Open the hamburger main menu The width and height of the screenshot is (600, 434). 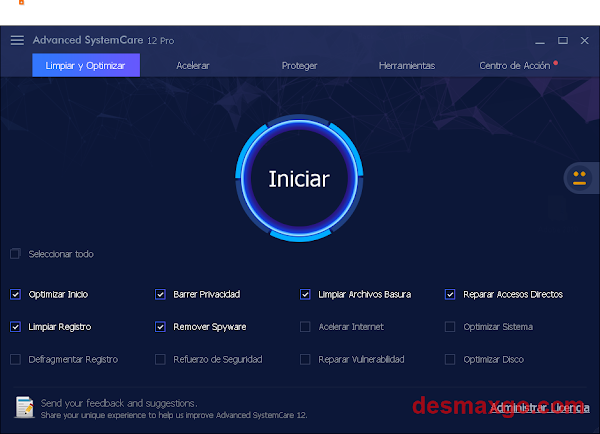[x=17, y=40]
